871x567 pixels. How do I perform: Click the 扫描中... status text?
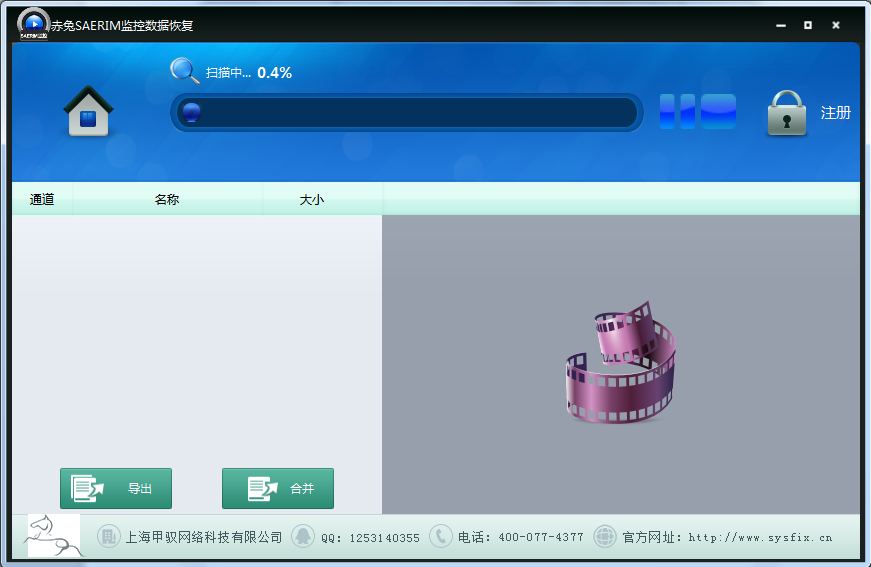point(228,73)
